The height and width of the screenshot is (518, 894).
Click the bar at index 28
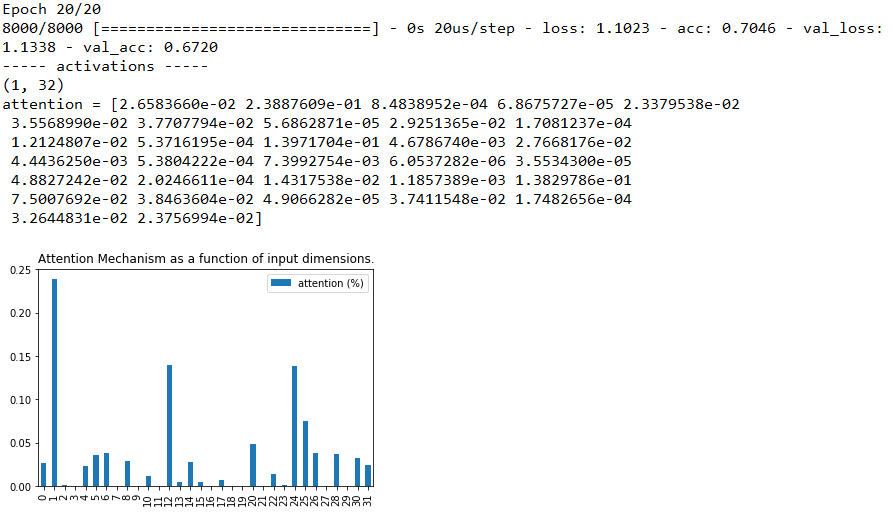pos(337,470)
